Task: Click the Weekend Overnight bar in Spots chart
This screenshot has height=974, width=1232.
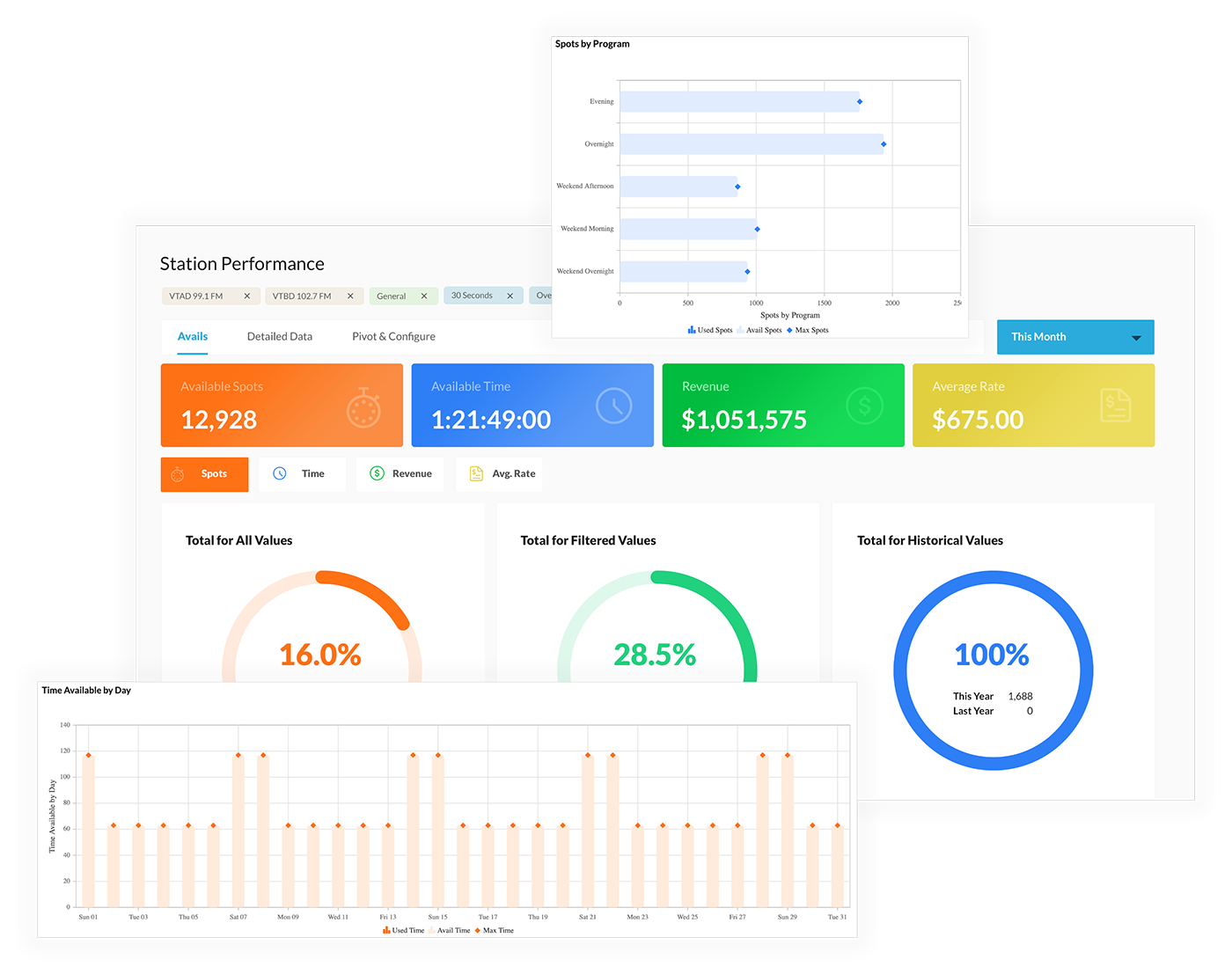Action: pos(684,272)
